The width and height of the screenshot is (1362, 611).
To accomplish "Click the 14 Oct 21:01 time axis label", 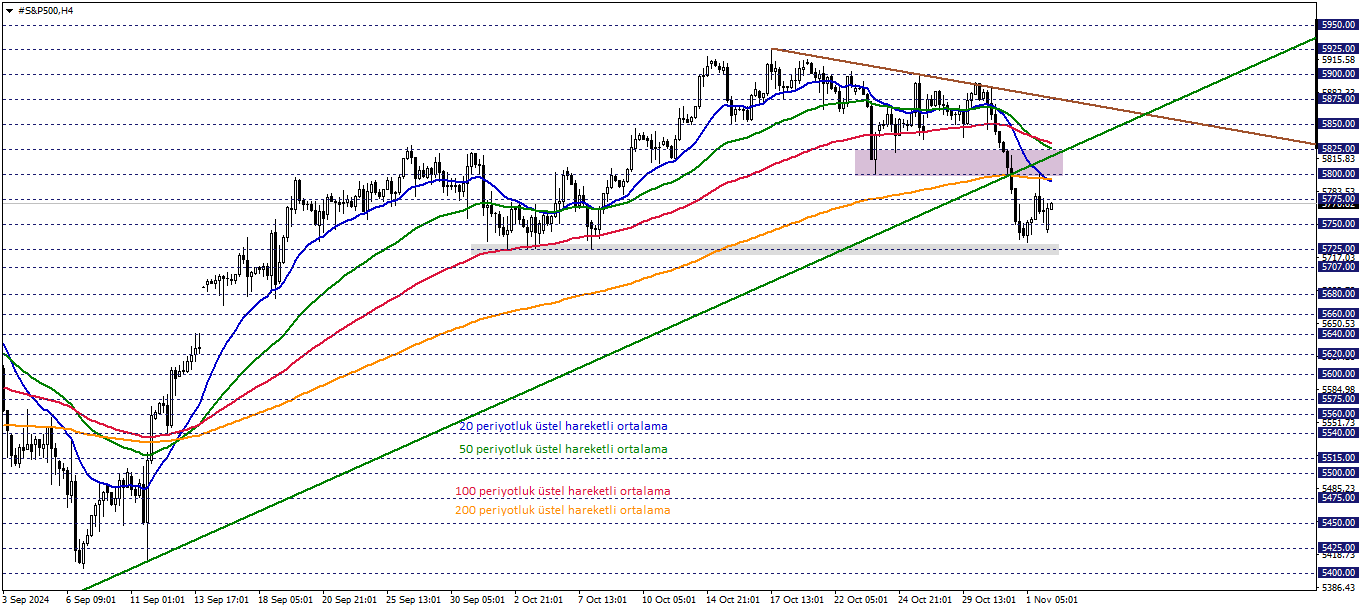I will point(734,600).
